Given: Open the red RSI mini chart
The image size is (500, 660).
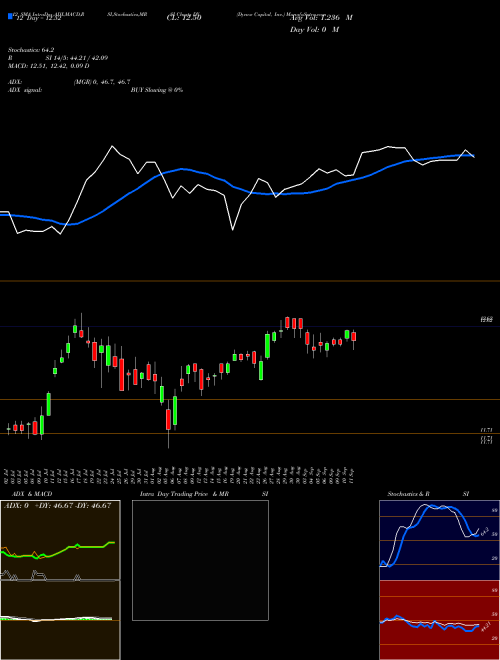Looking at the screenshot, I should point(439,620).
